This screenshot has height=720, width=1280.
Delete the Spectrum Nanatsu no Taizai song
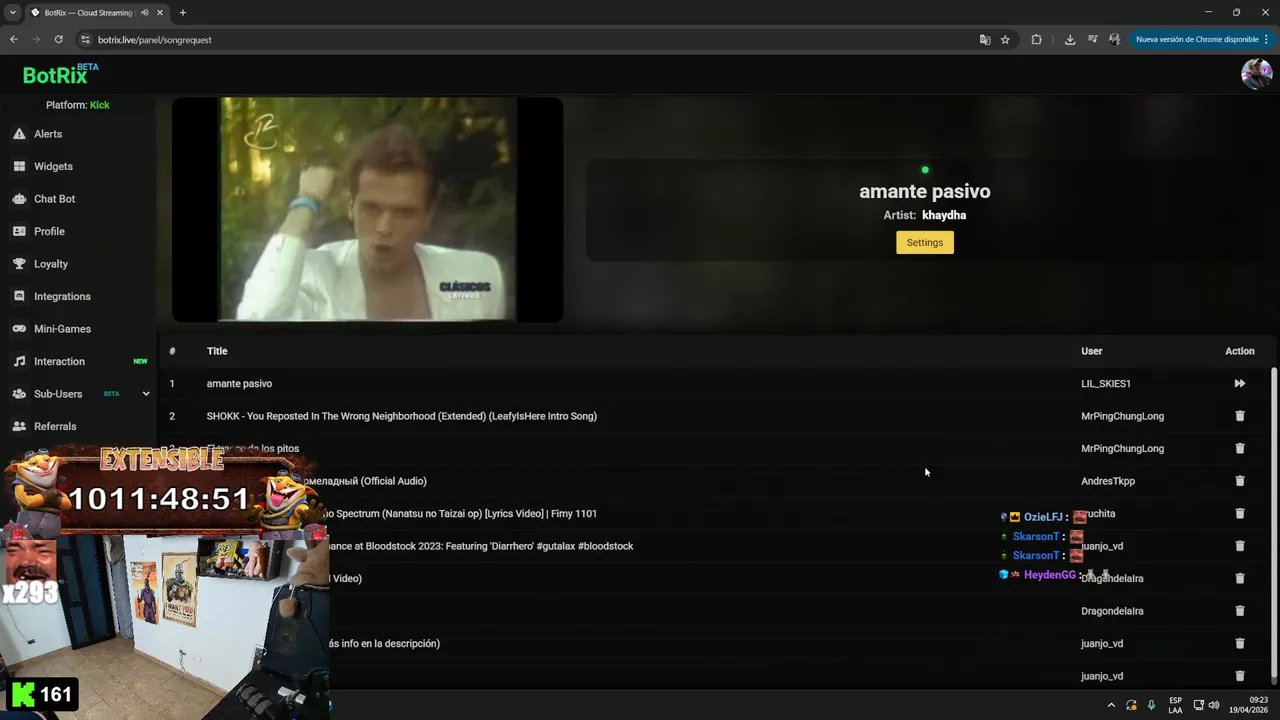pyautogui.click(x=1239, y=513)
